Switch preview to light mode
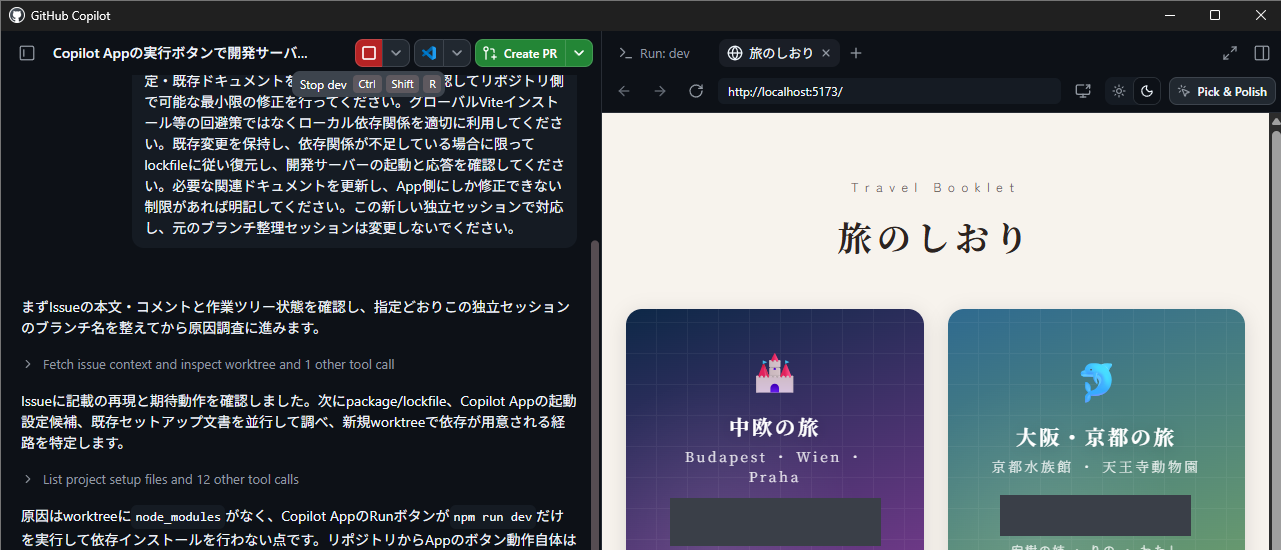 click(x=1119, y=91)
